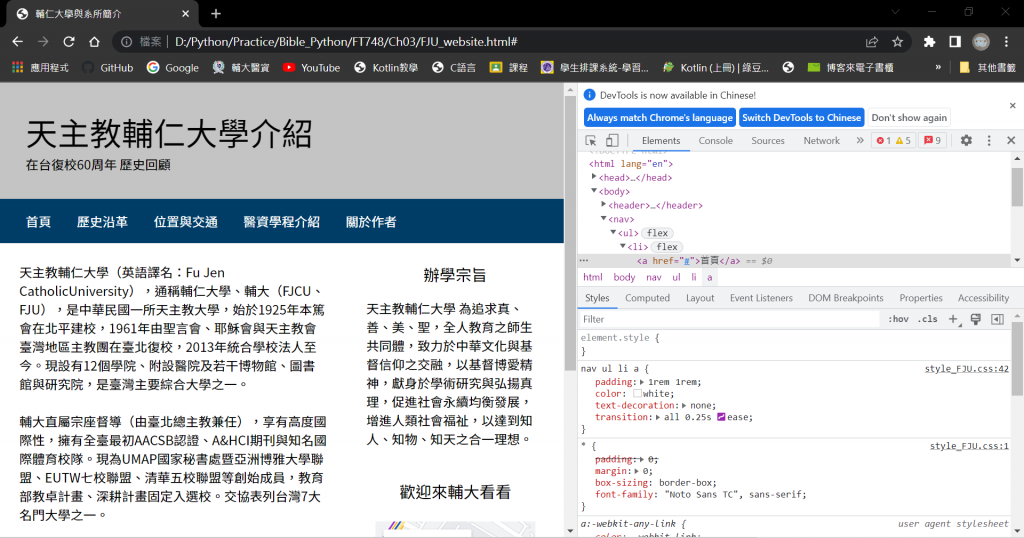The width and height of the screenshot is (1024, 538).
Task: Switch to the Network tab
Action: (822, 140)
